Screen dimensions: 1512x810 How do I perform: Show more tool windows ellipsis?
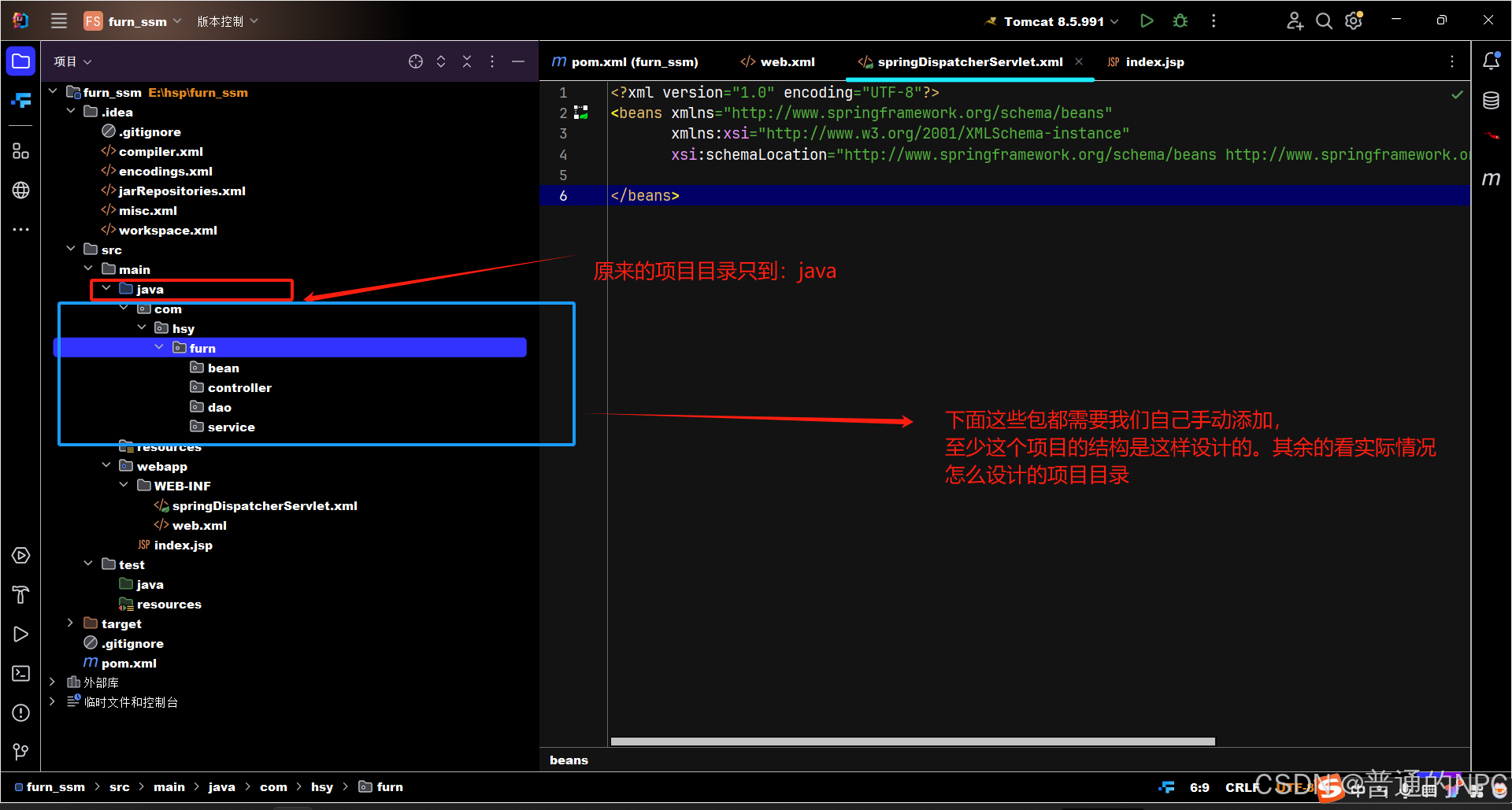(x=21, y=230)
